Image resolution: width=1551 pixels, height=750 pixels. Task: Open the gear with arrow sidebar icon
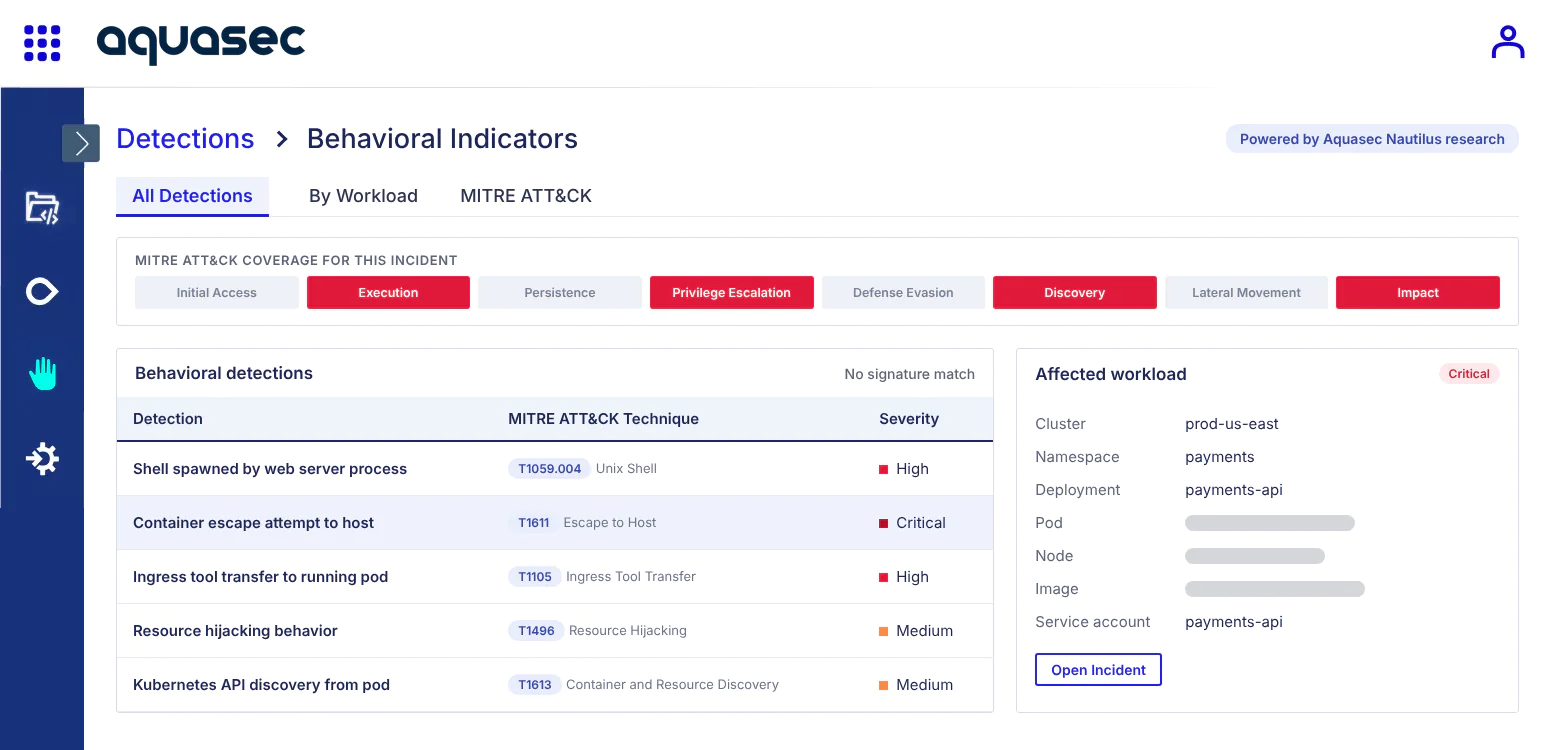coord(42,459)
